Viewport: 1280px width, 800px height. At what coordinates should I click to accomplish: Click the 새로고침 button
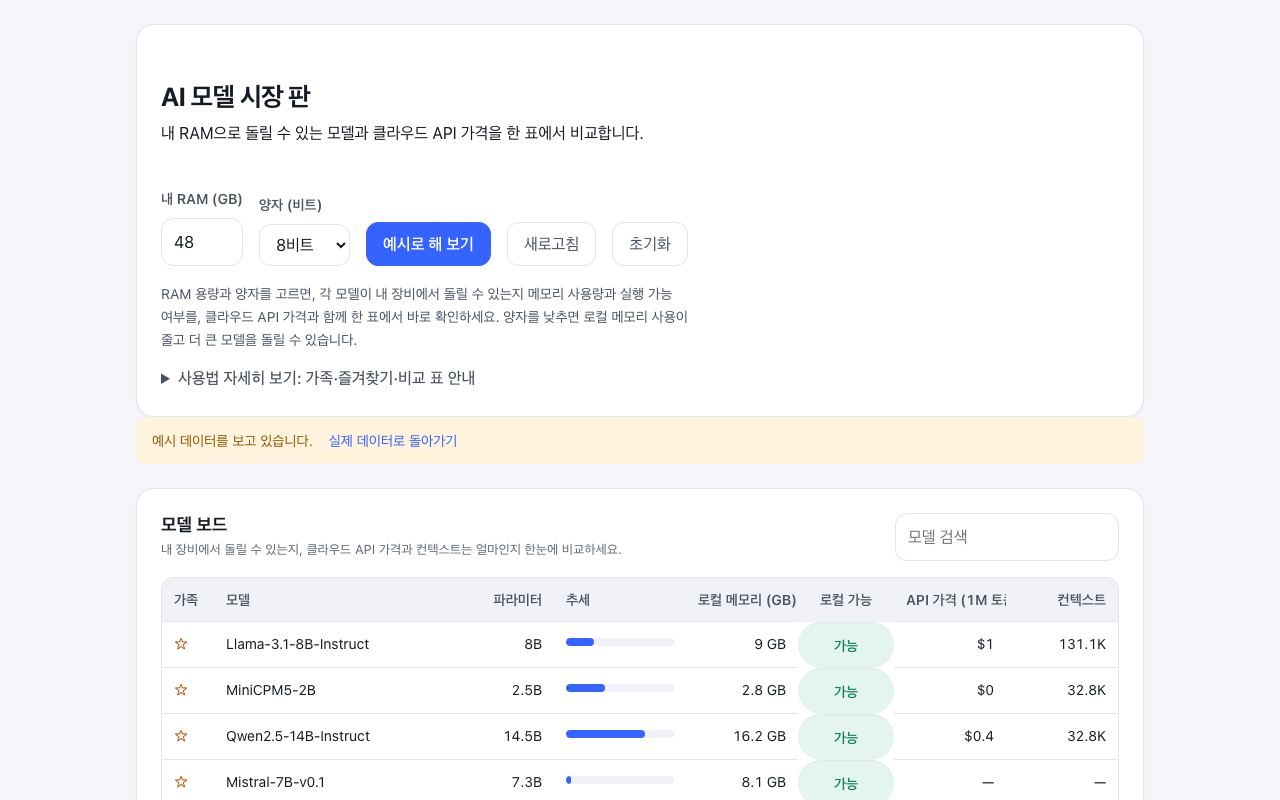pyautogui.click(x=551, y=244)
